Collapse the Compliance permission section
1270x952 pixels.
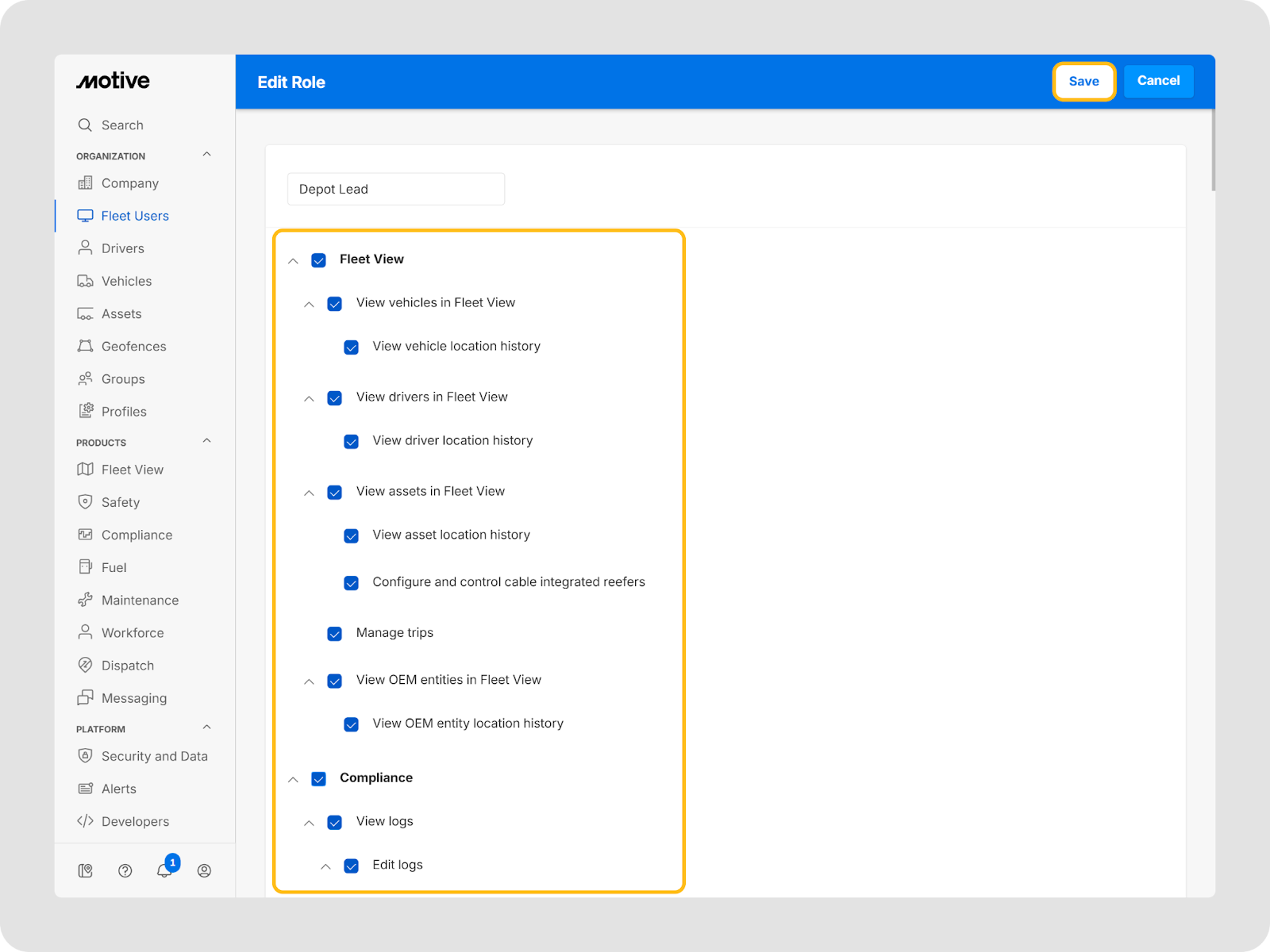(293, 780)
